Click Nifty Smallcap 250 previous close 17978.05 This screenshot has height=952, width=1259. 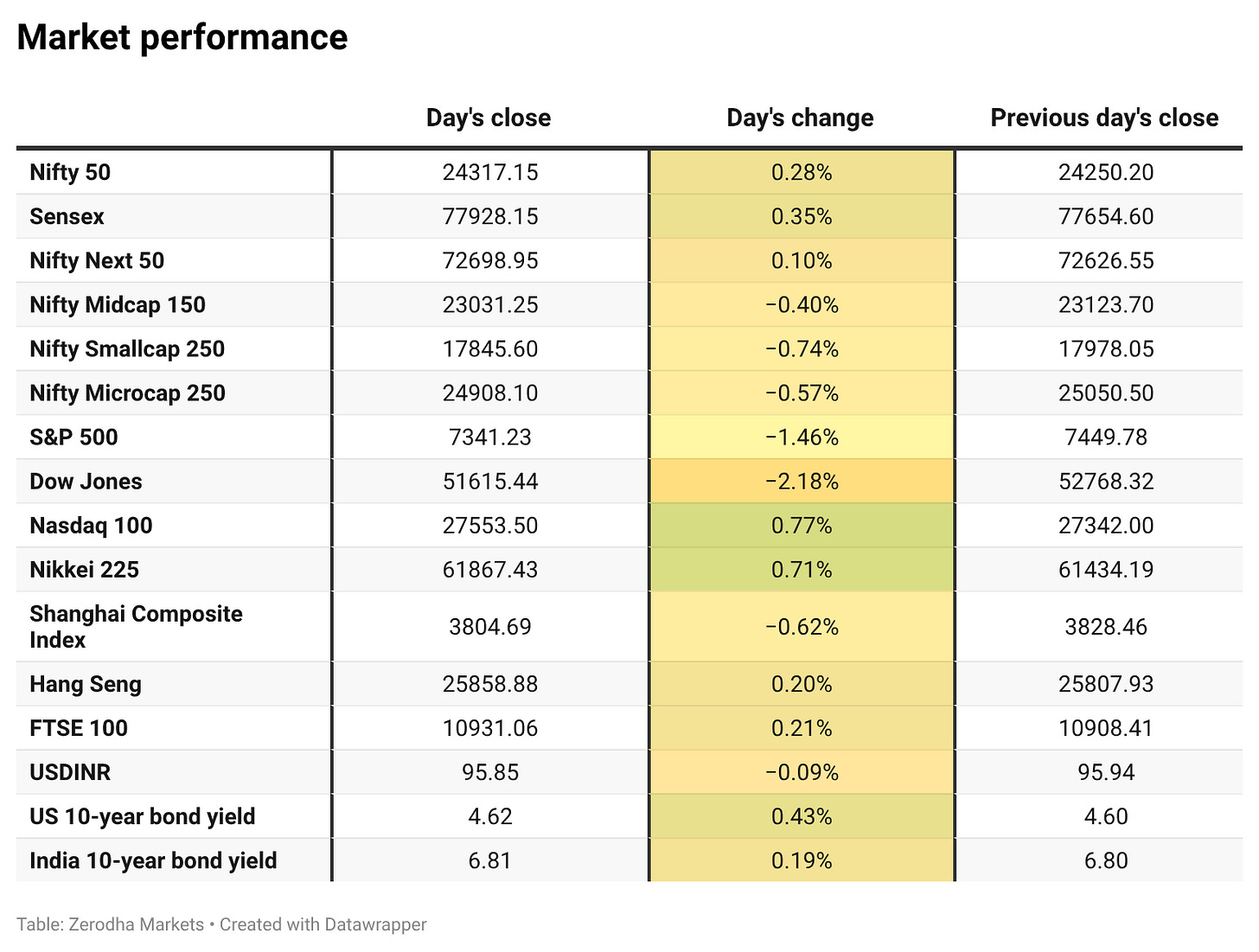(1106, 349)
